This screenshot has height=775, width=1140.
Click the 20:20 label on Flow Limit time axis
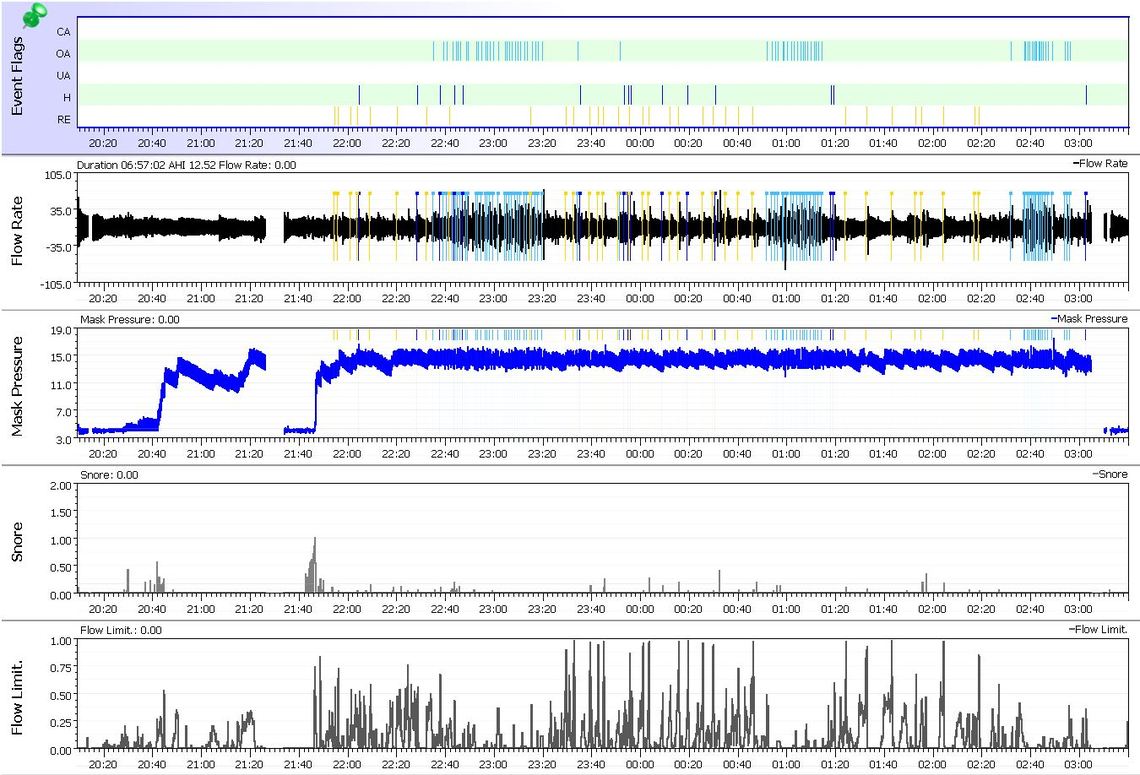pos(103,765)
